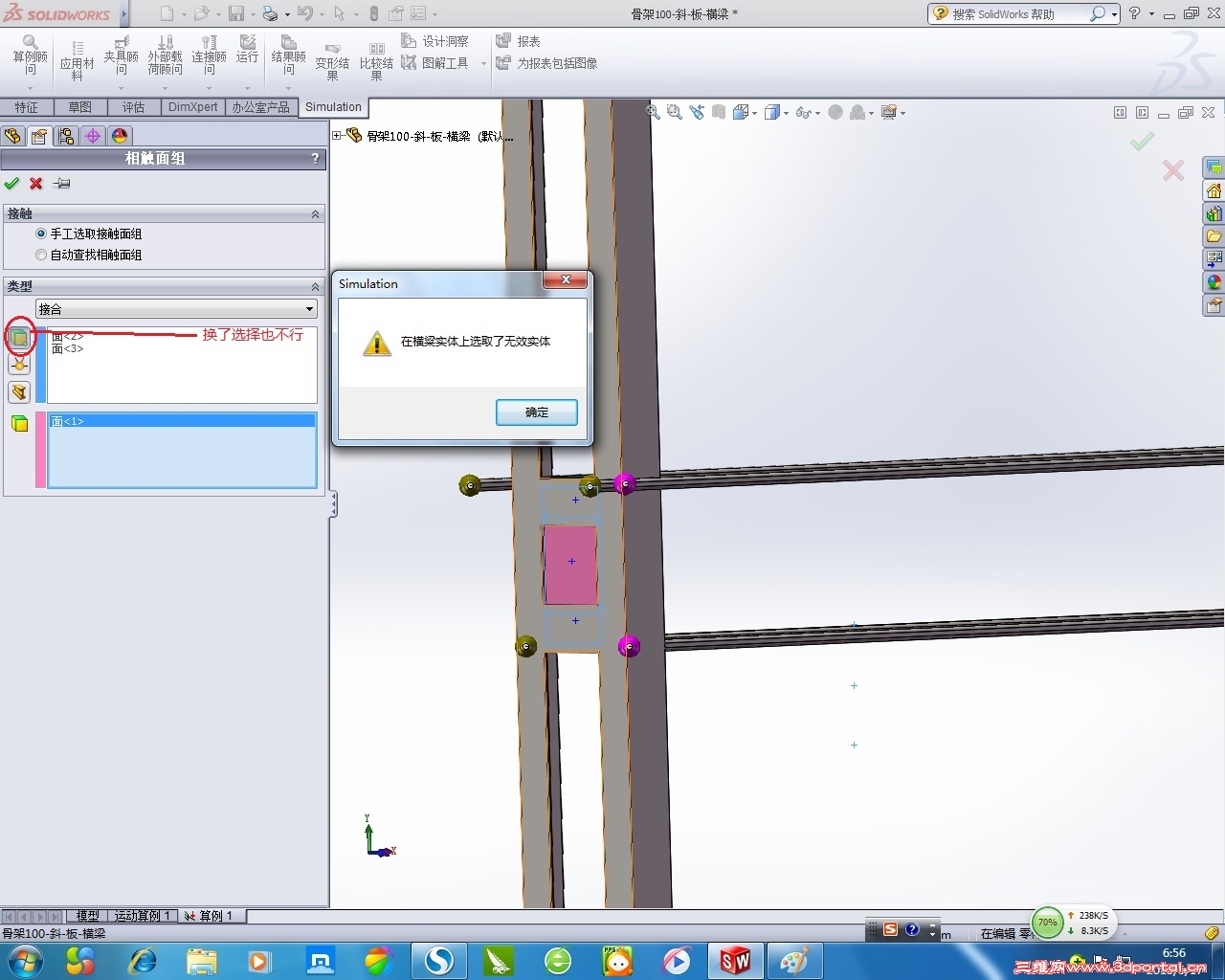1225x980 pixels.
Task: Open the Design Library folder task pane tab
Action: [1214, 236]
